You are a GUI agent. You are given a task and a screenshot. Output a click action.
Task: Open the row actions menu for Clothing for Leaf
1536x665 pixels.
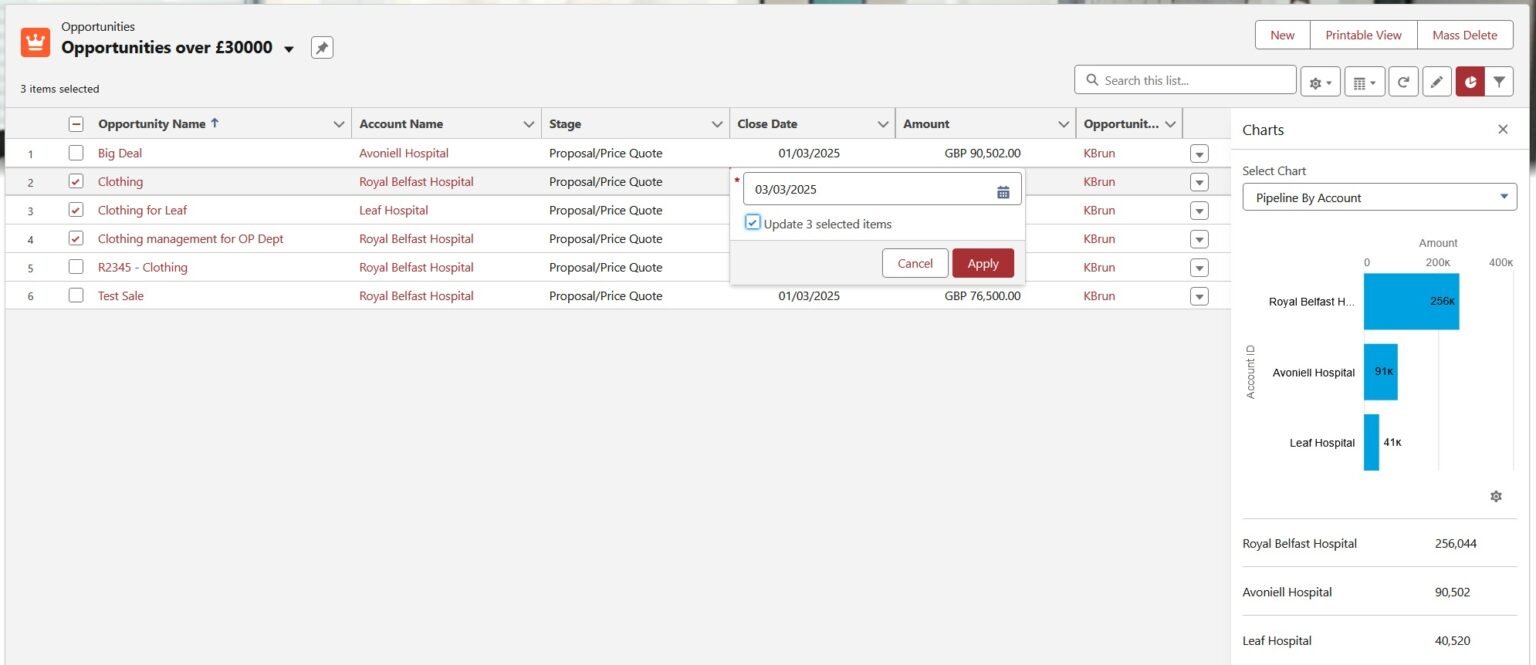pos(1198,210)
